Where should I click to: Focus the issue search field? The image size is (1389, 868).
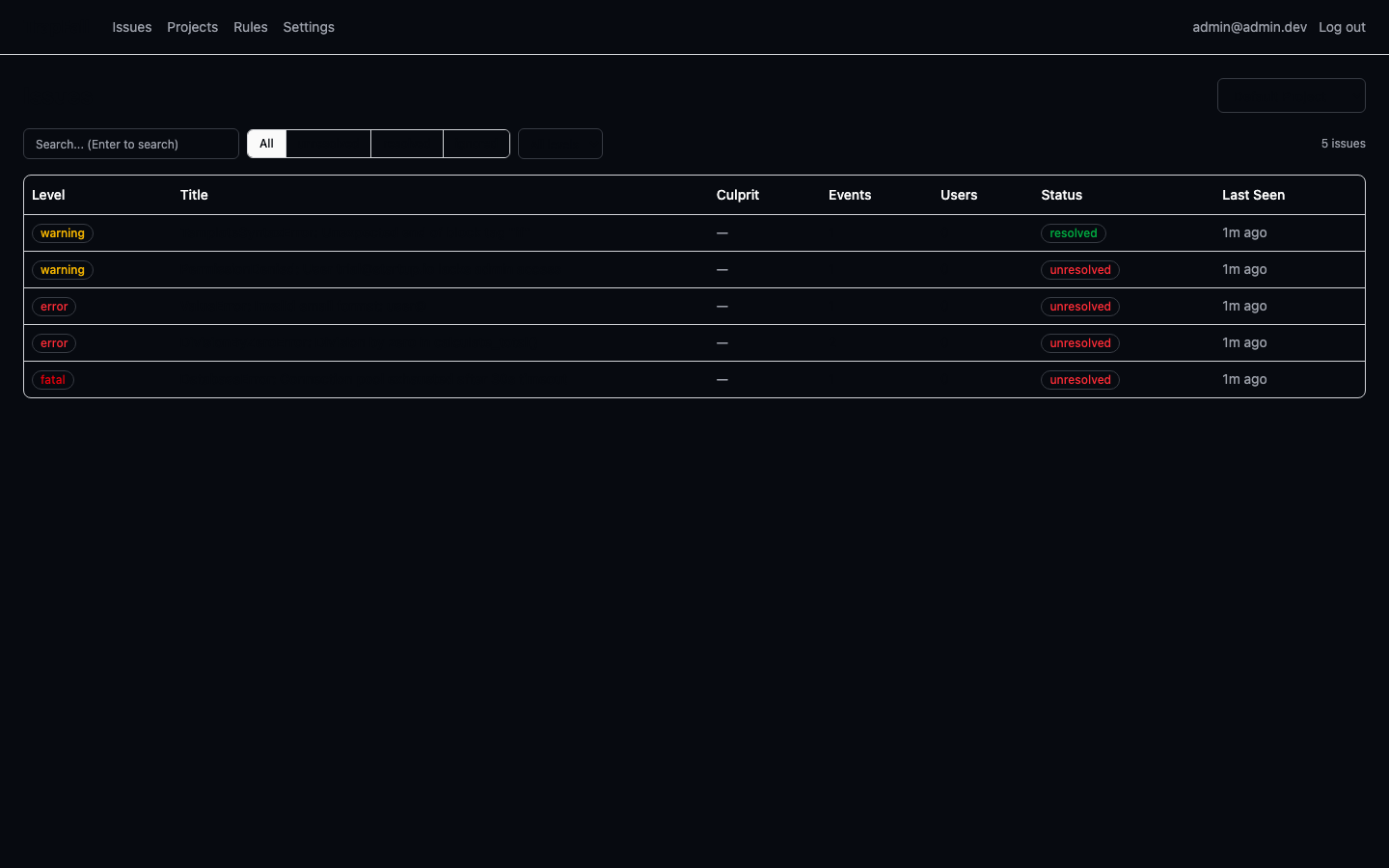[131, 144]
